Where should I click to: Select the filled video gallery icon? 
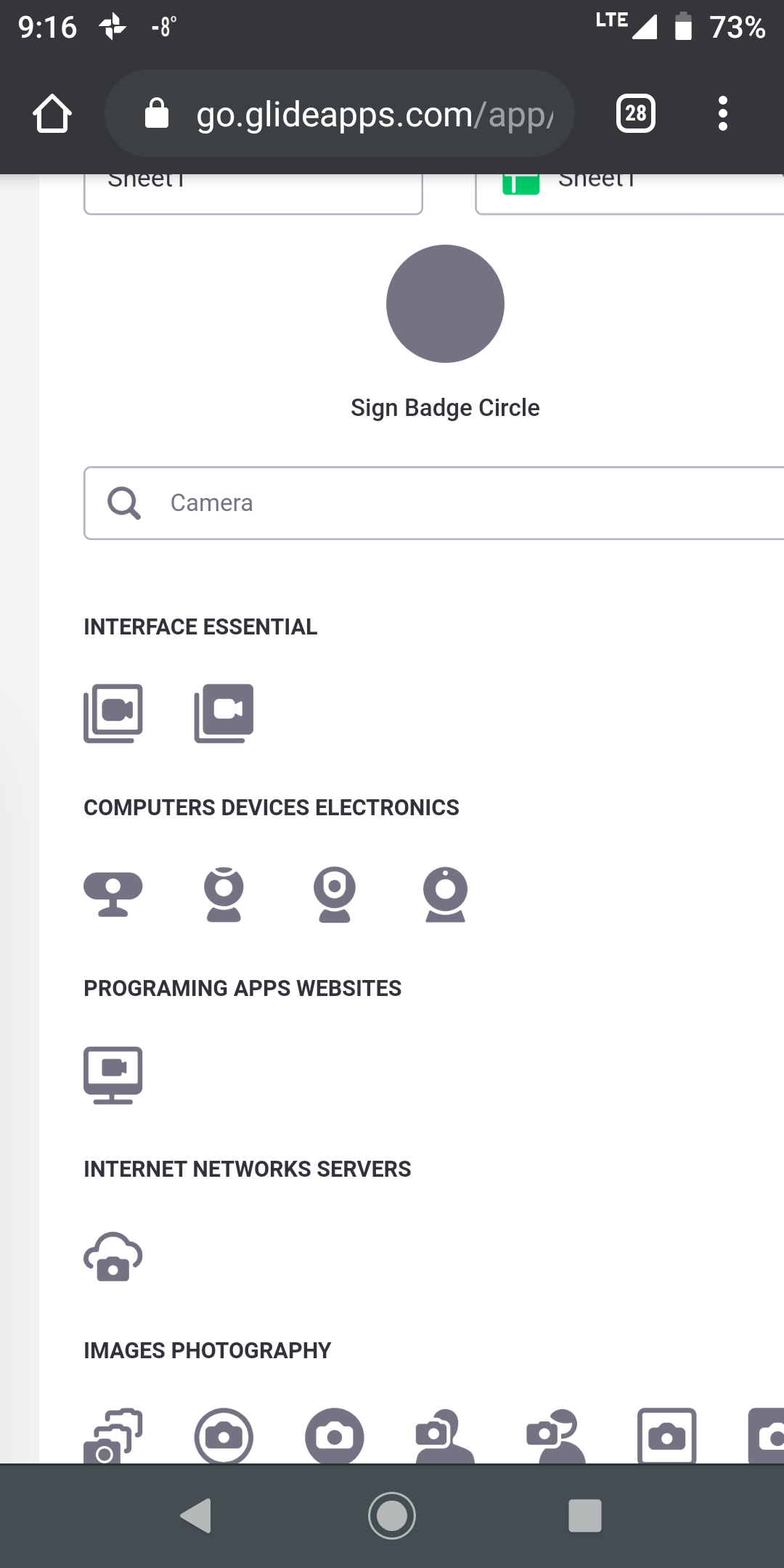224,714
